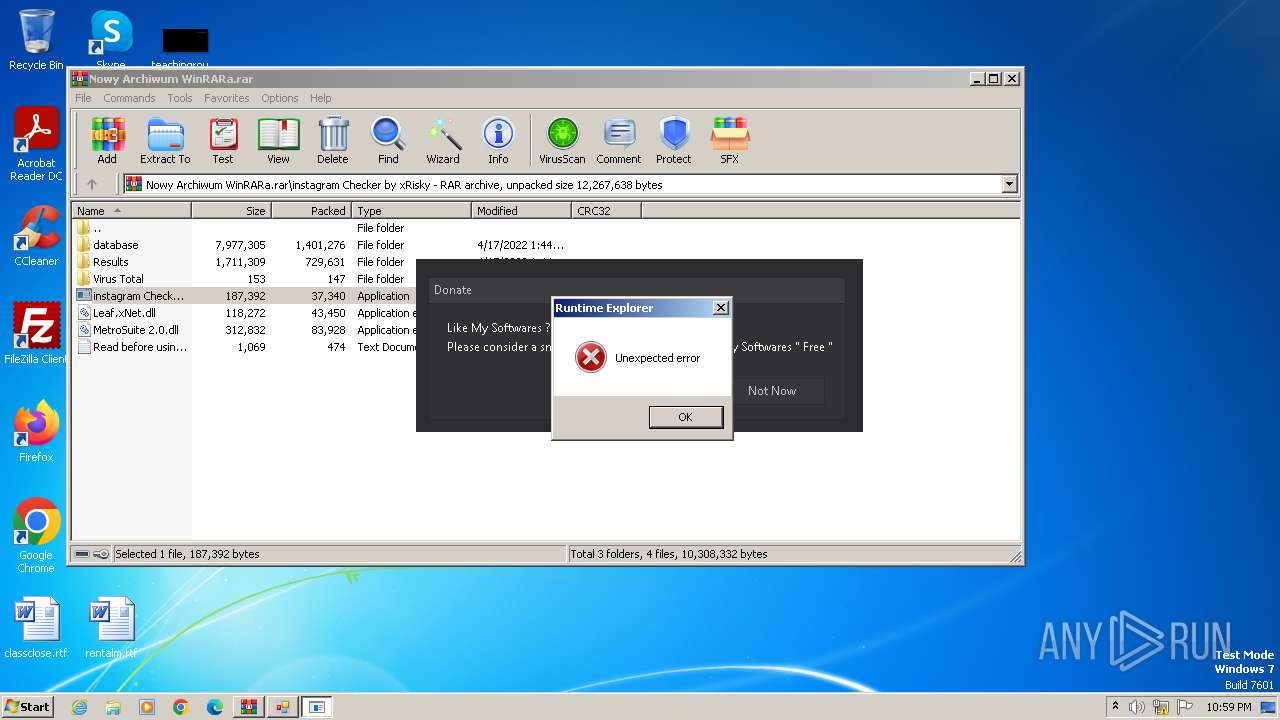Open the File menu
The image size is (1280, 720).
click(83, 98)
